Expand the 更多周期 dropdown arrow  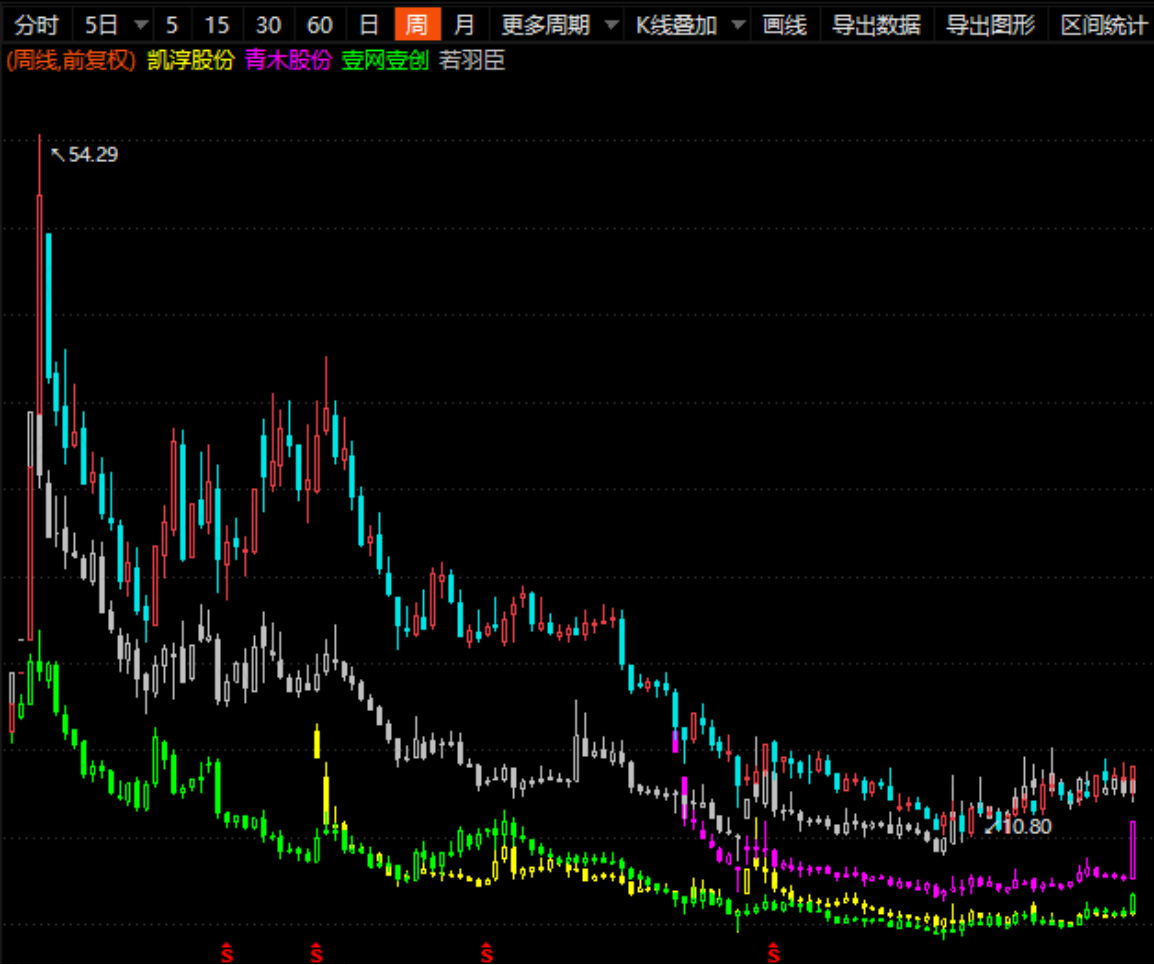pyautogui.click(x=611, y=25)
